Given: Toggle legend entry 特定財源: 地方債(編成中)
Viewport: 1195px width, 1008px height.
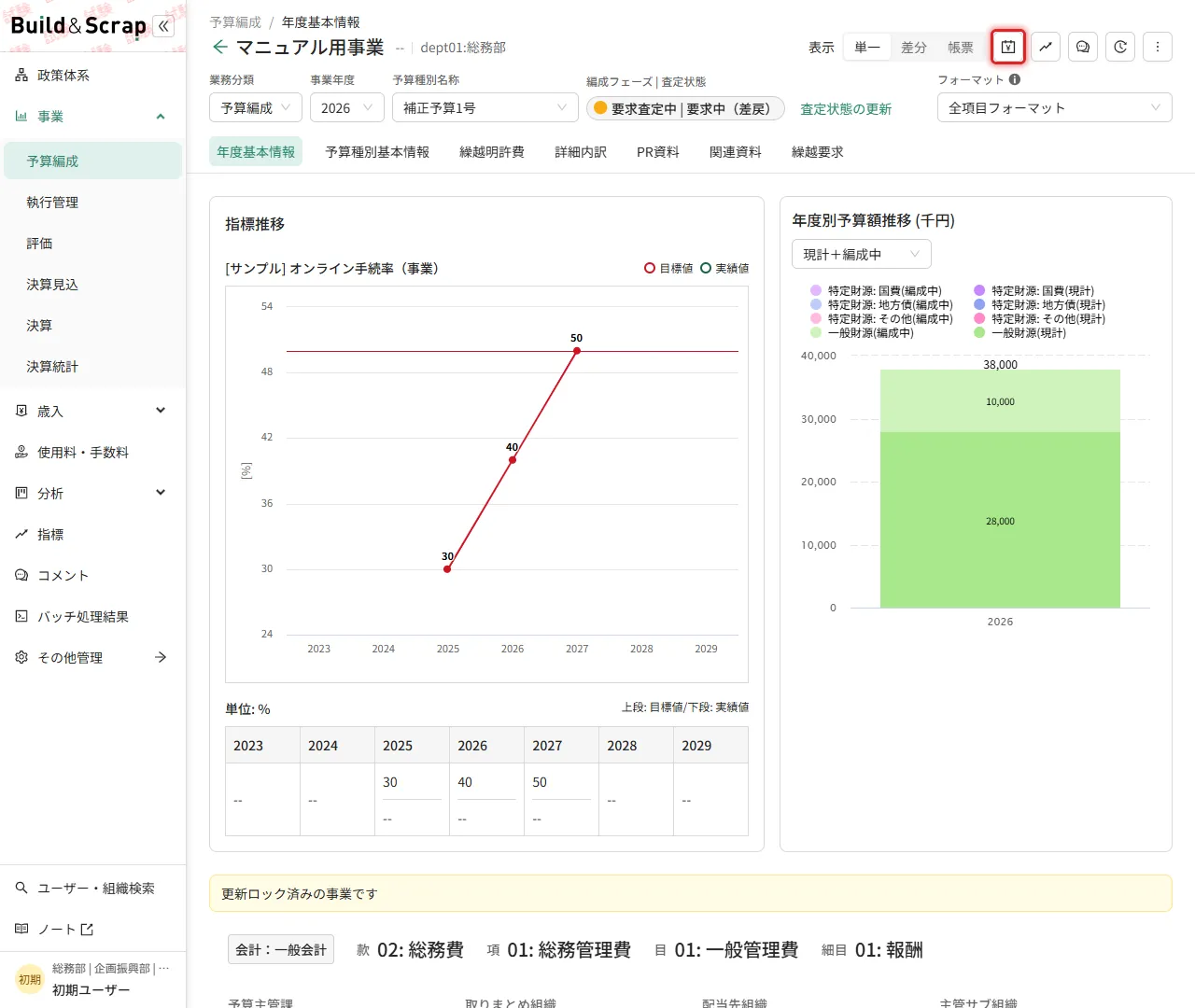Looking at the screenshot, I should [x=881, y=305].
